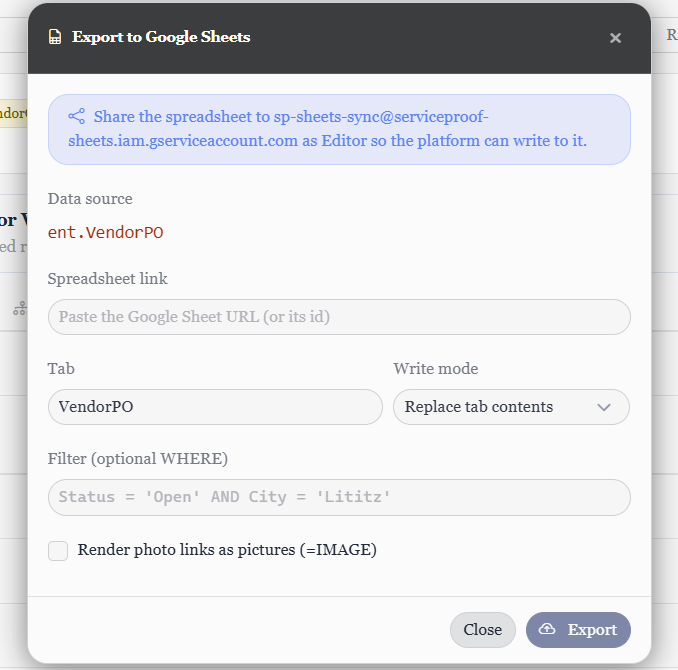Click the hierarchy icon behind the dialog
678x670 pixels.
20,308
